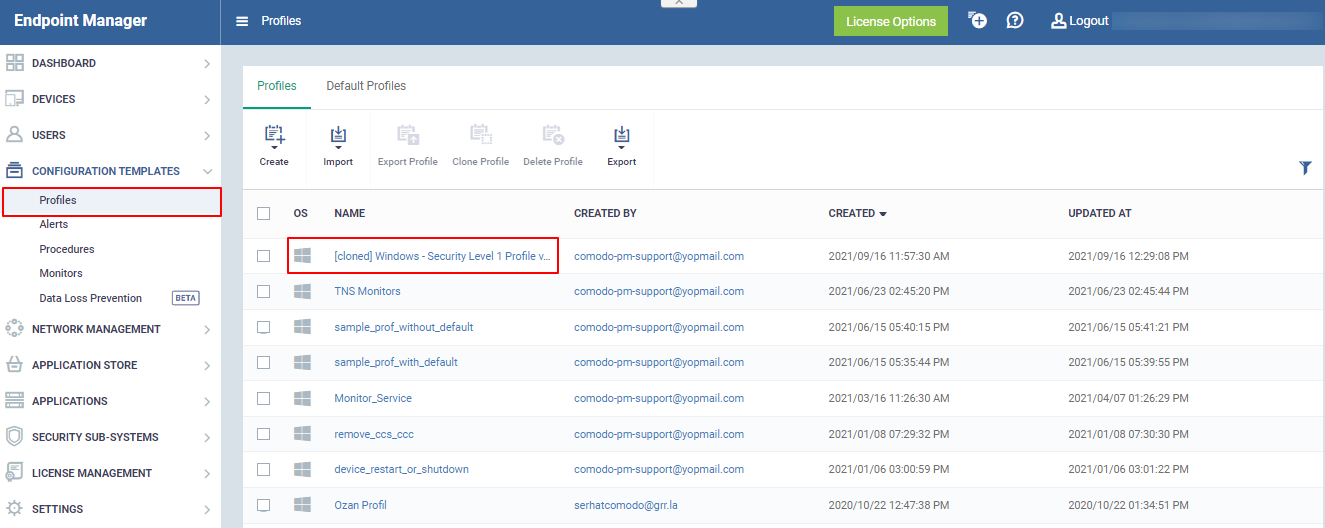Open the TNS Monitors profile link
1325x528 pixels.
(367, 291)
